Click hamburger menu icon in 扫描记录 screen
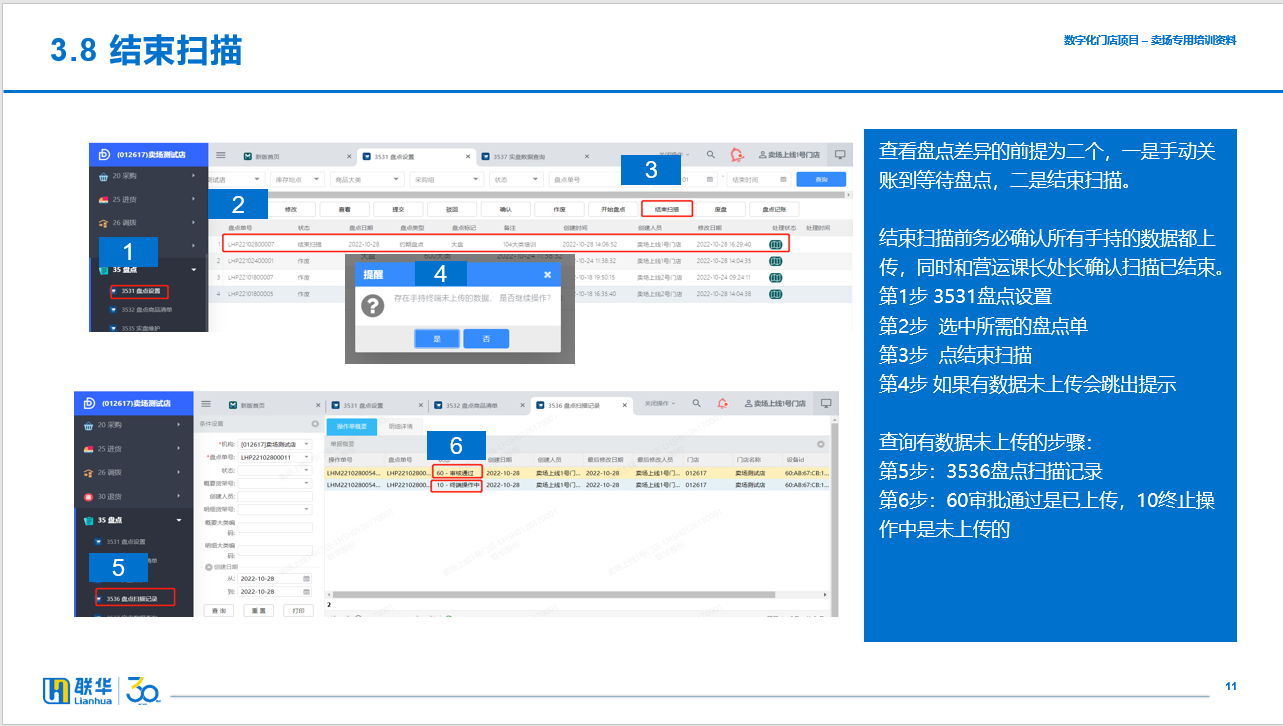The height and width of the screenshot is (726, 1283). [206, 404]
